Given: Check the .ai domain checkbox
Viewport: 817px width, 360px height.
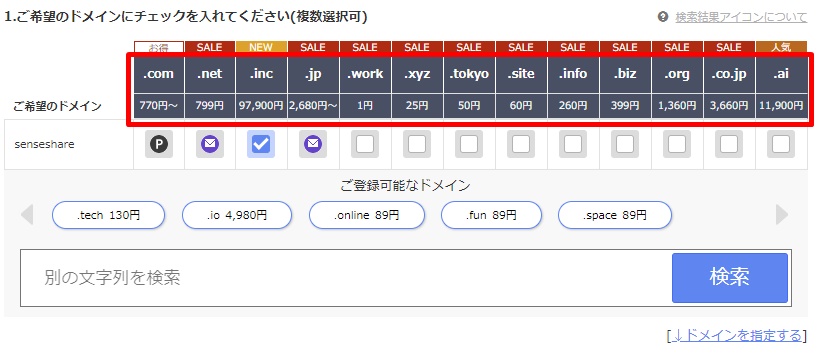Looking at the screenshot, I should coord(781,144).
